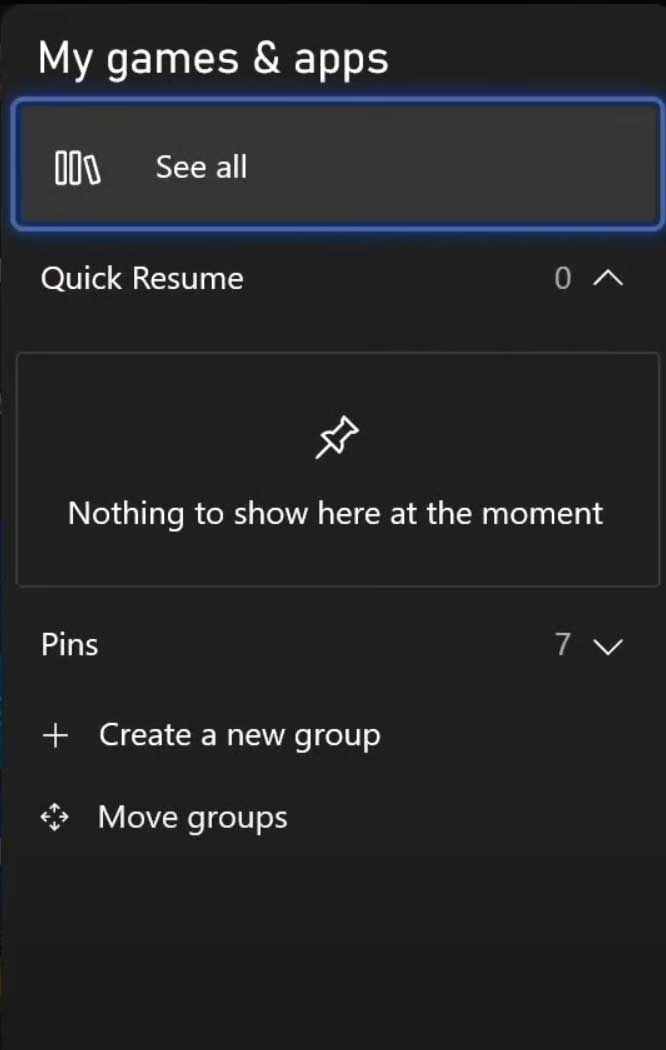Click the Move groups text label
The height and width of the screenshot is (1050, 666).
point(193,818)
